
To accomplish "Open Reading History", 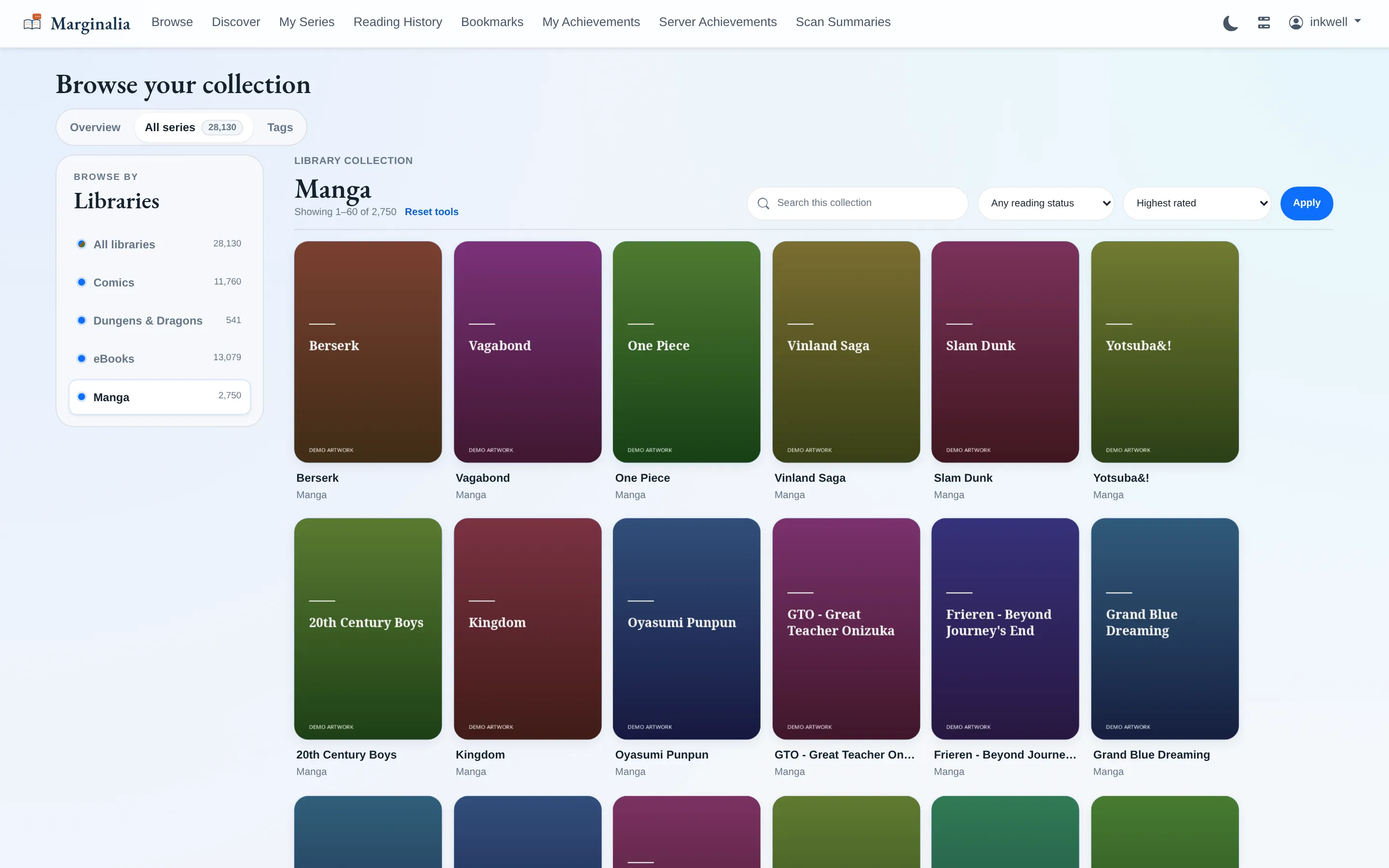I will [398, 22].
